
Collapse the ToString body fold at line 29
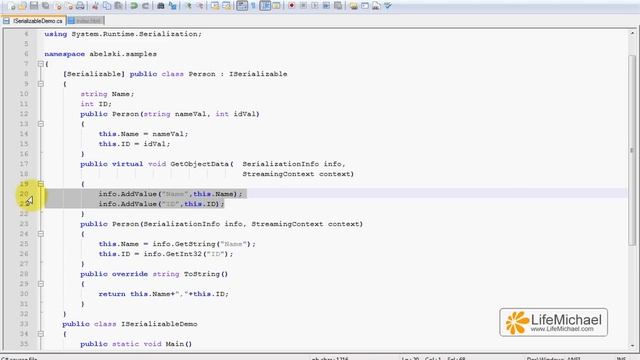[40, 284]
